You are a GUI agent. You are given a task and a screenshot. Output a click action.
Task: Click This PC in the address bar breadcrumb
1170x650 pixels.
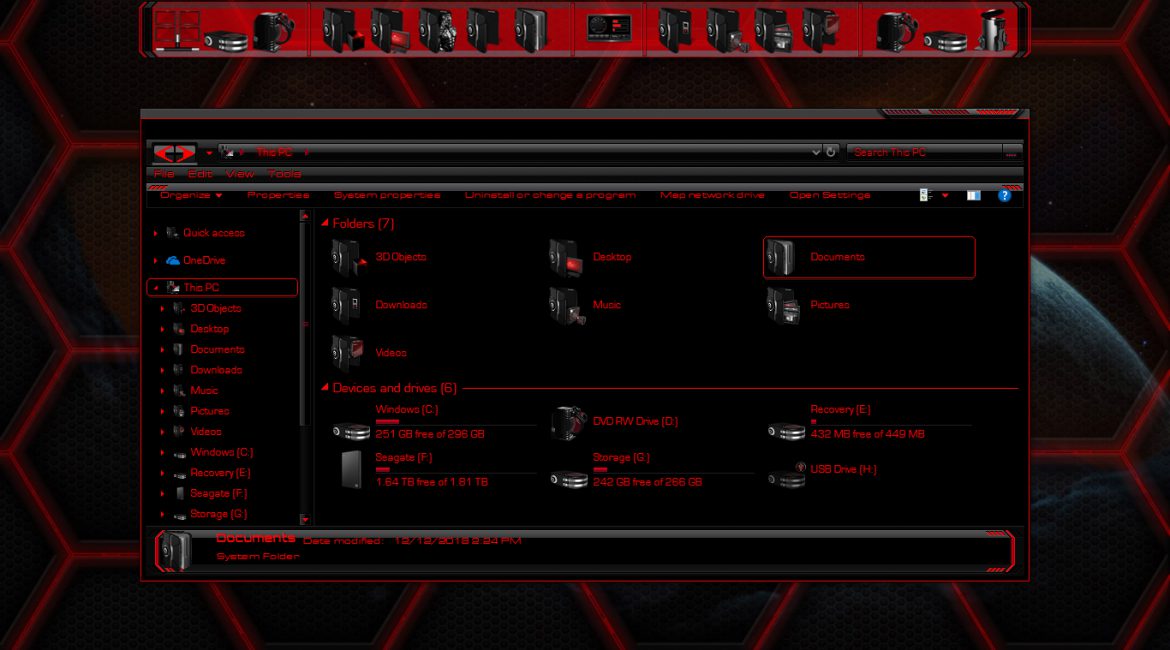point(275,152)
